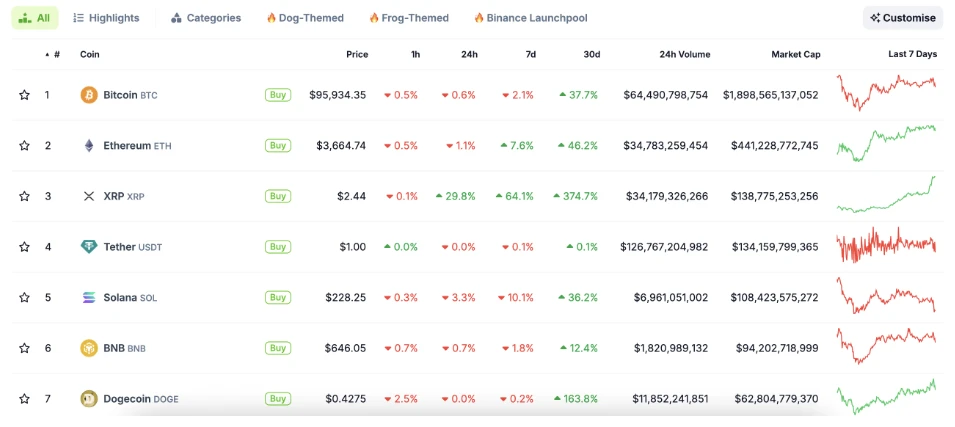
Task: Sort by the 30d column header
Action: point(591,54)
